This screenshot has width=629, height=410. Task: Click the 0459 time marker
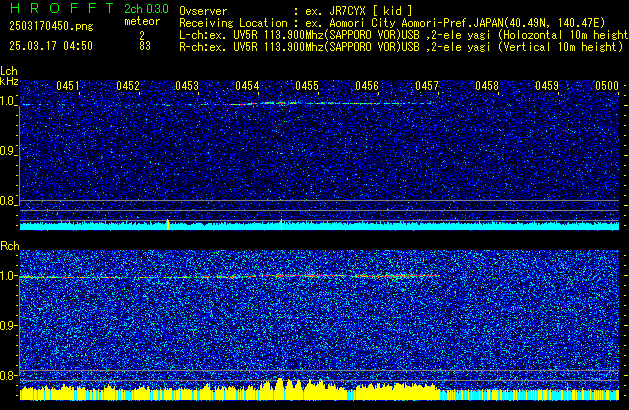547,86
